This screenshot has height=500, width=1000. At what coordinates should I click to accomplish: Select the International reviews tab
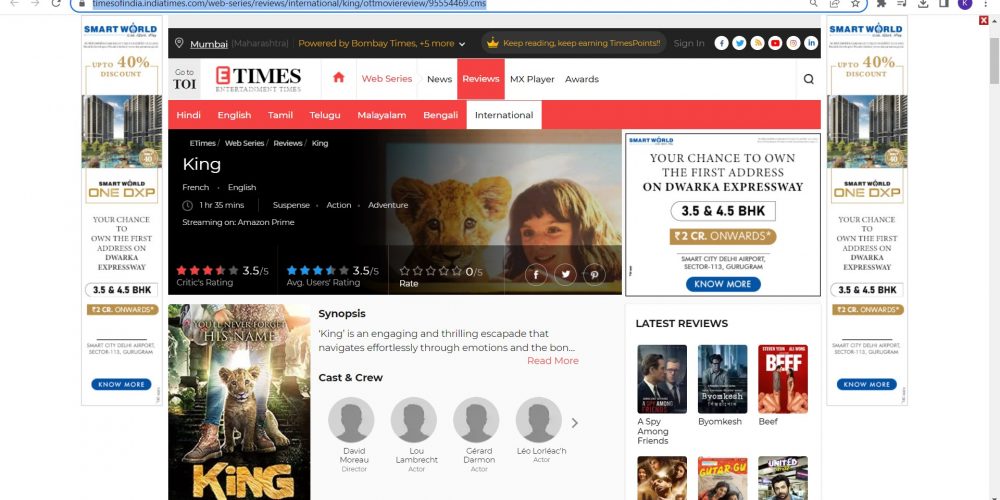[x=504, y=115]
